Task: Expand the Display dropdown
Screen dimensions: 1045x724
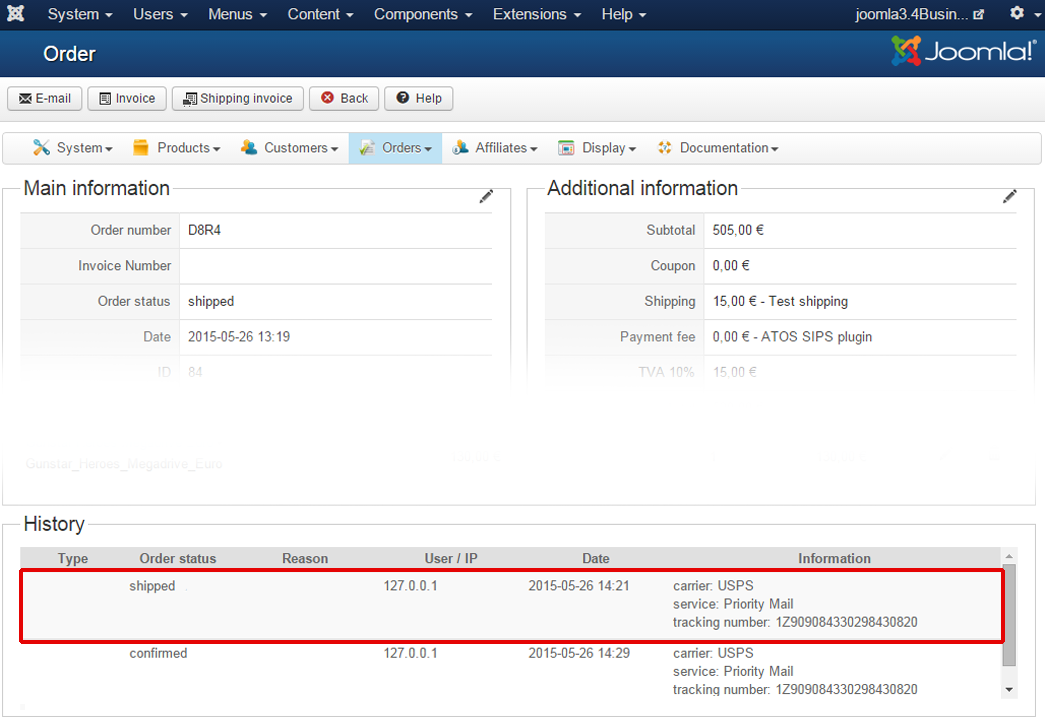Action: pos(597,148)
